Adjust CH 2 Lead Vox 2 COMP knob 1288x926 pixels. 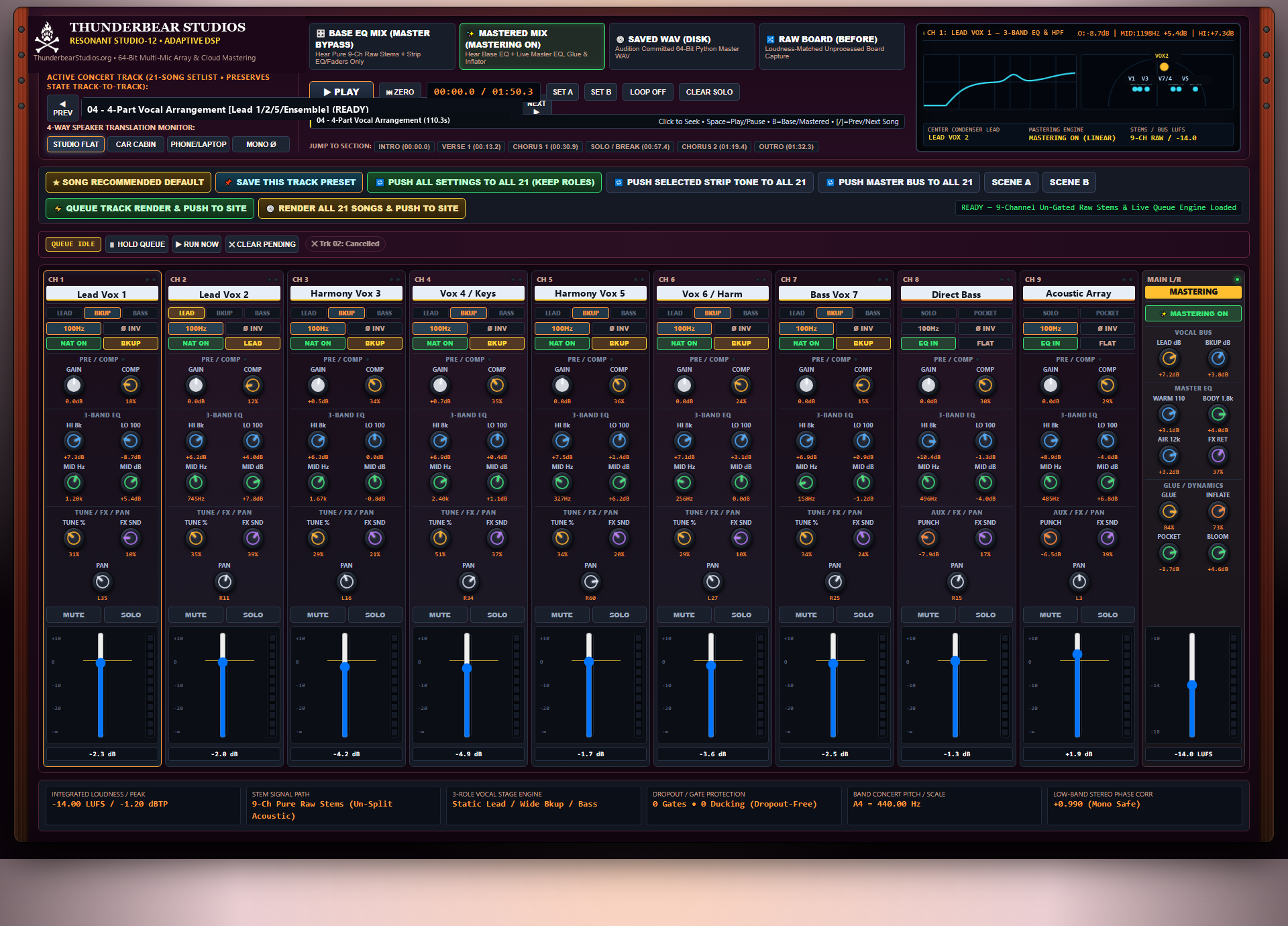click(x=252, y=385)
